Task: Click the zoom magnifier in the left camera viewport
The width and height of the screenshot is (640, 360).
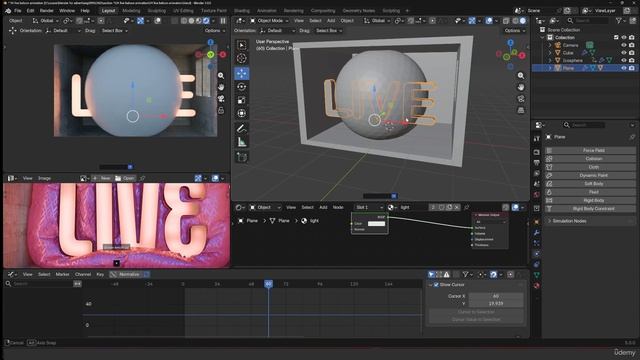Action: [x=221, y=76]
